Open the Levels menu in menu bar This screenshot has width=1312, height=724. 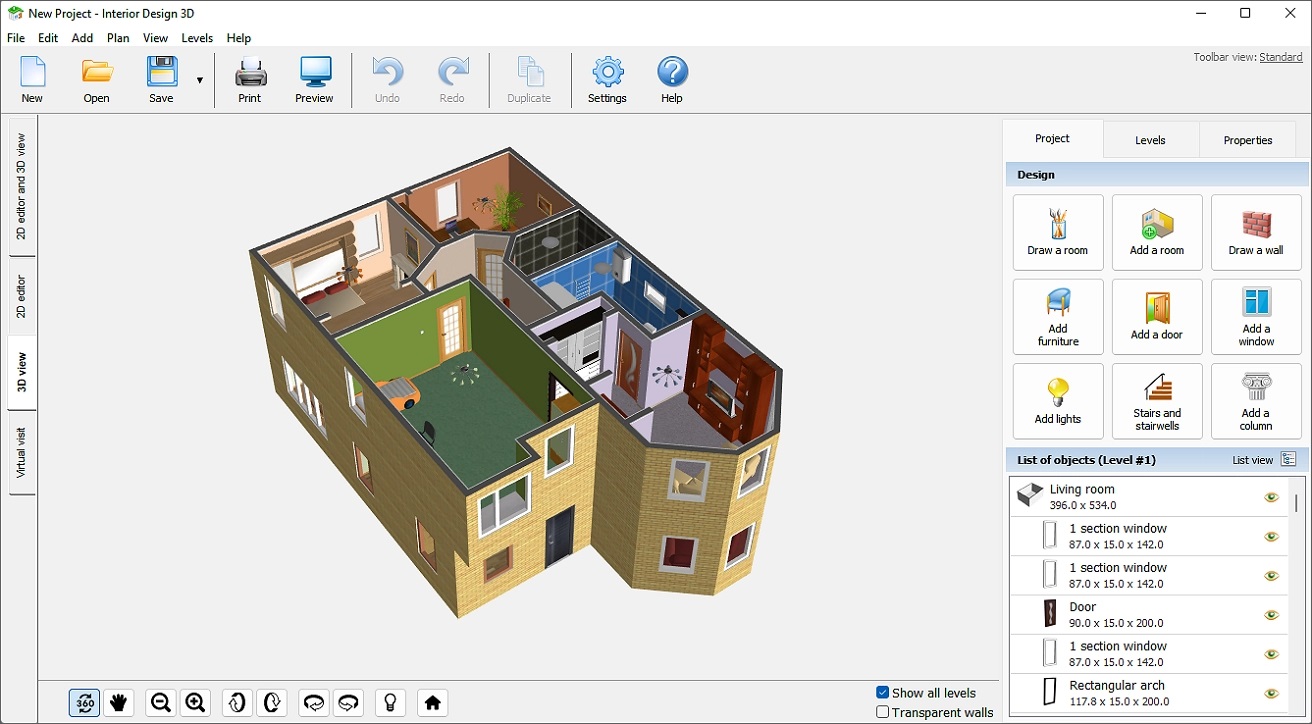tap(197, 38)
